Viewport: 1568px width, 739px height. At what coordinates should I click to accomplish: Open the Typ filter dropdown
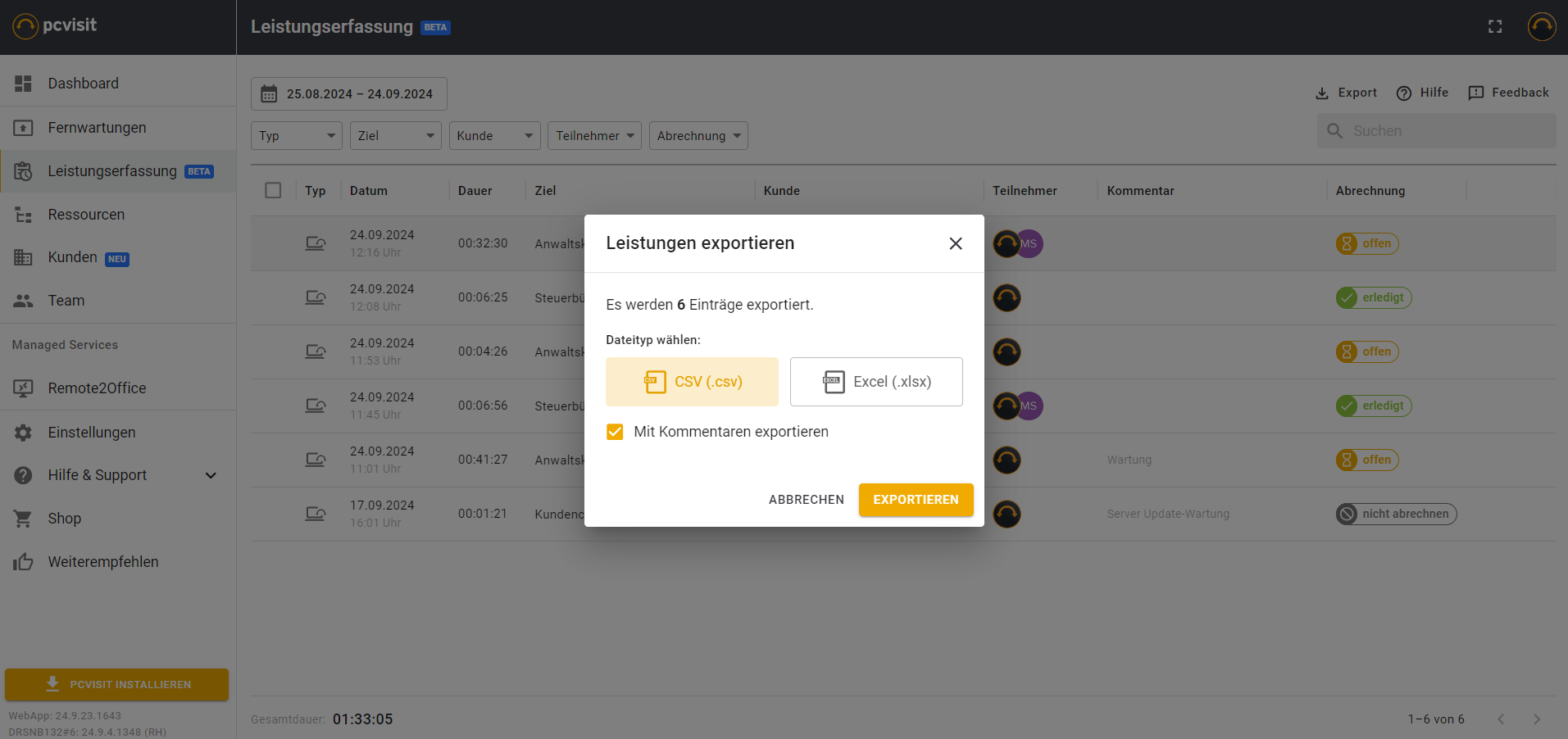296,135
